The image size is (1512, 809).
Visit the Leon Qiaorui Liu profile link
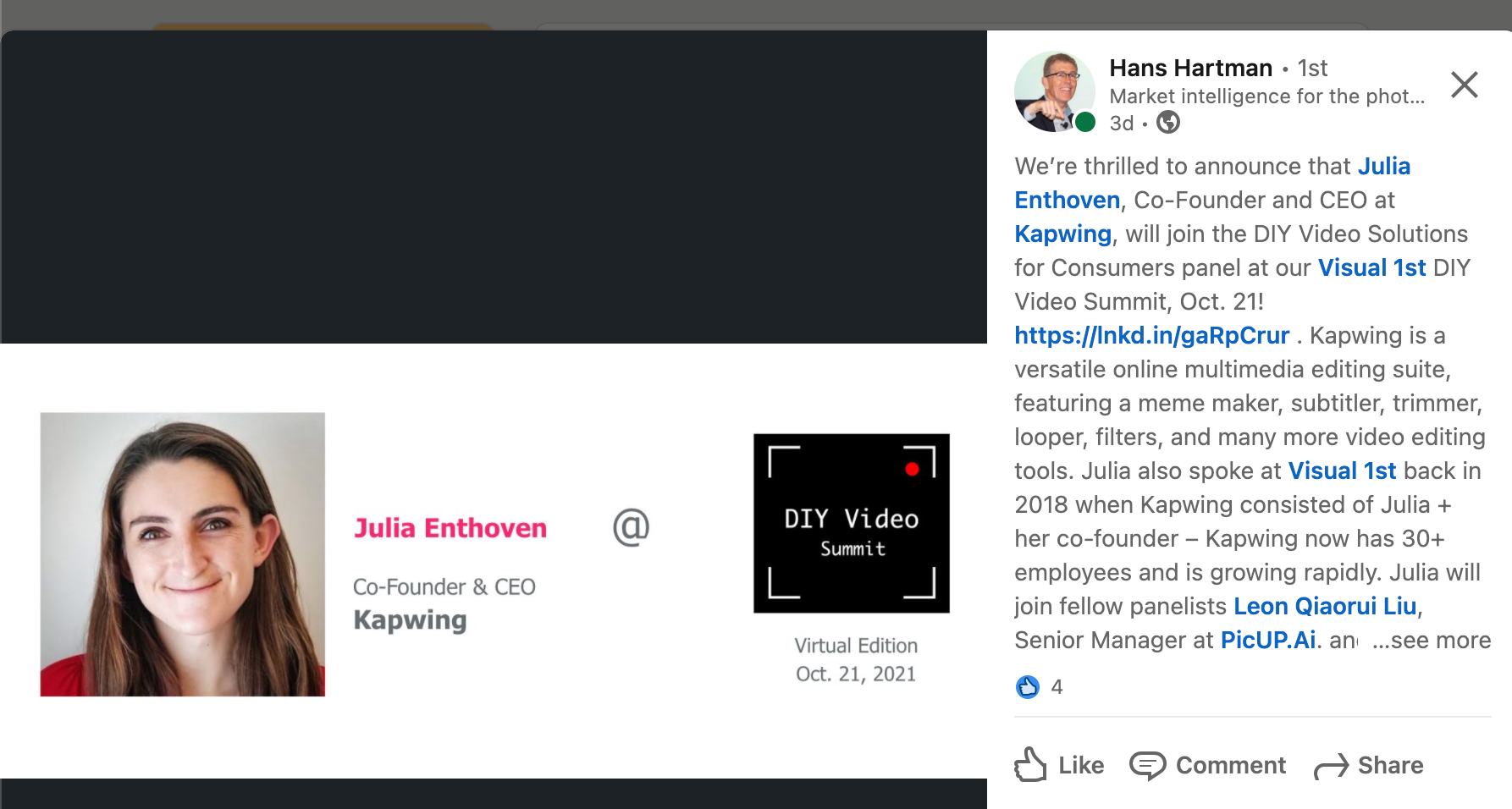point(1325,606)
